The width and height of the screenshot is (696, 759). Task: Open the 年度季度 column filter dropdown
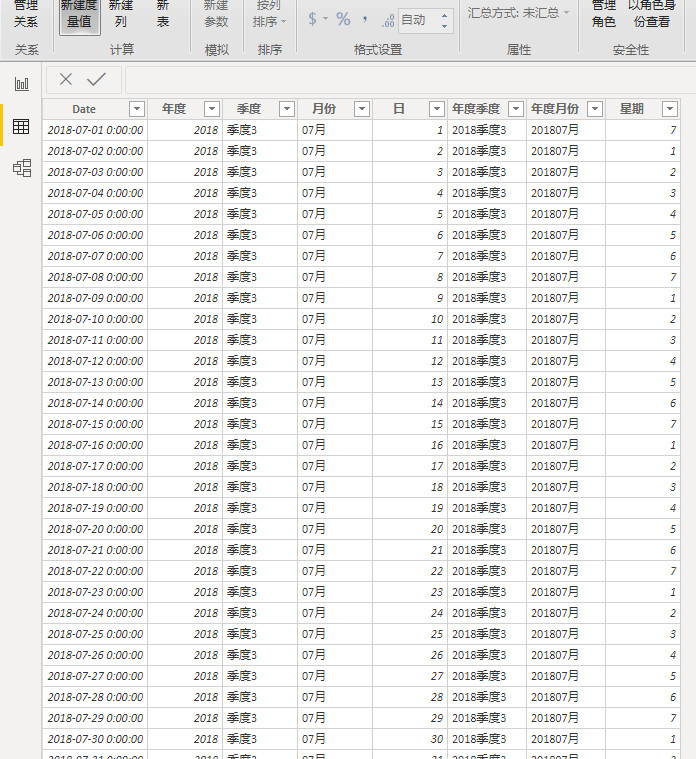point(516,109)
